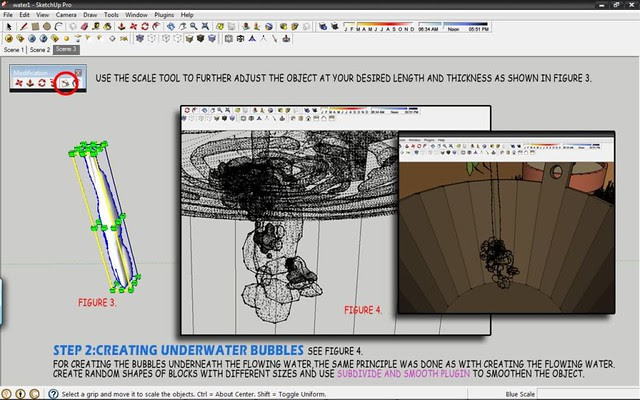Switch to Scene 2 tab
The width and height of the screenshot is (640, 400).
[40, 49]
